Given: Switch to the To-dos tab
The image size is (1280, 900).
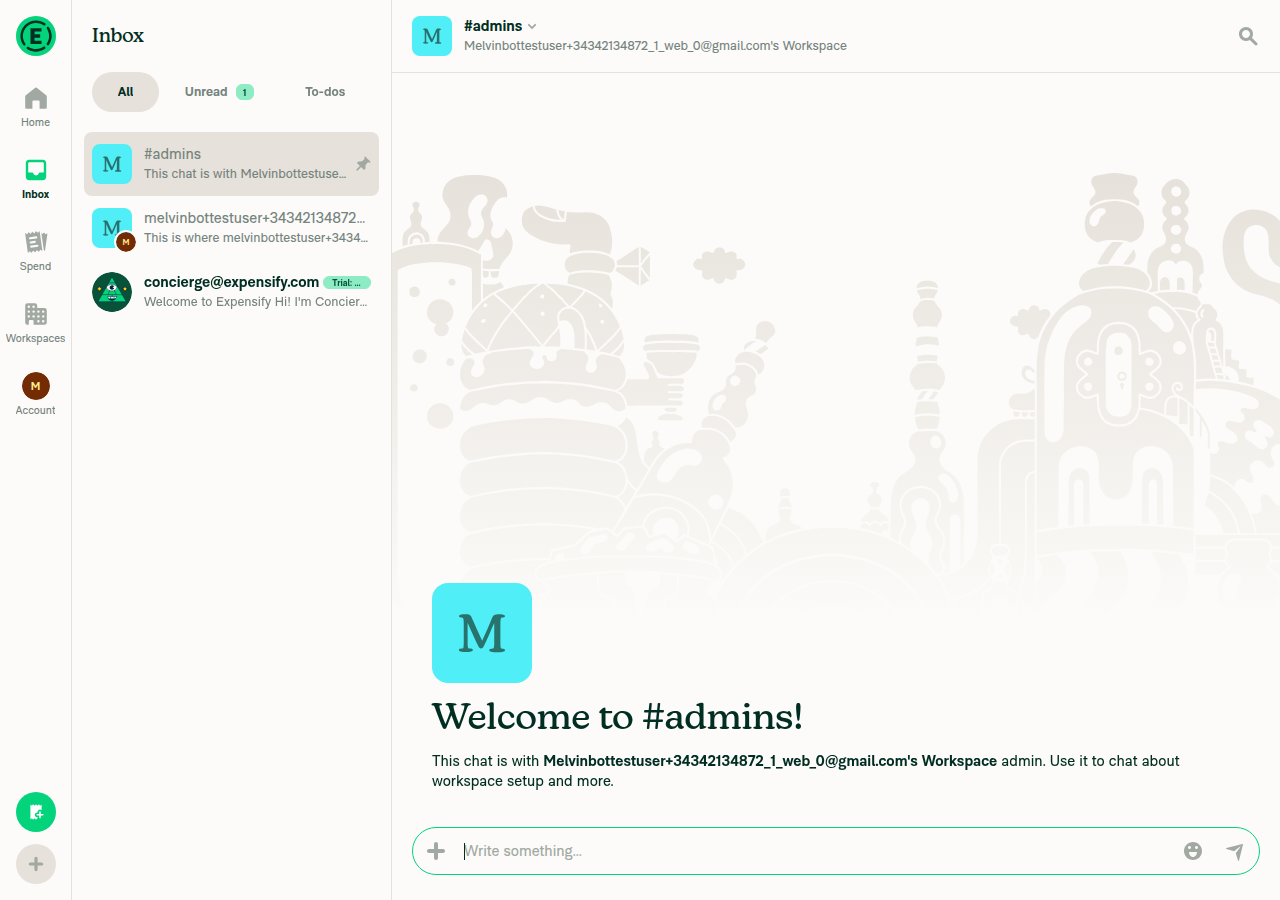Looking at the screenshot, I should coord(325,92).
